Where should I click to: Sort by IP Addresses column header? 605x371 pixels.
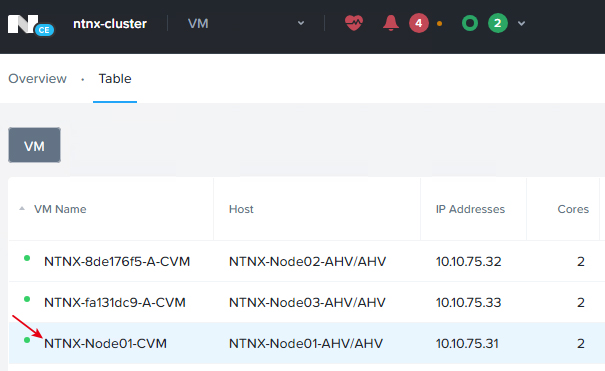pos(470,209)
